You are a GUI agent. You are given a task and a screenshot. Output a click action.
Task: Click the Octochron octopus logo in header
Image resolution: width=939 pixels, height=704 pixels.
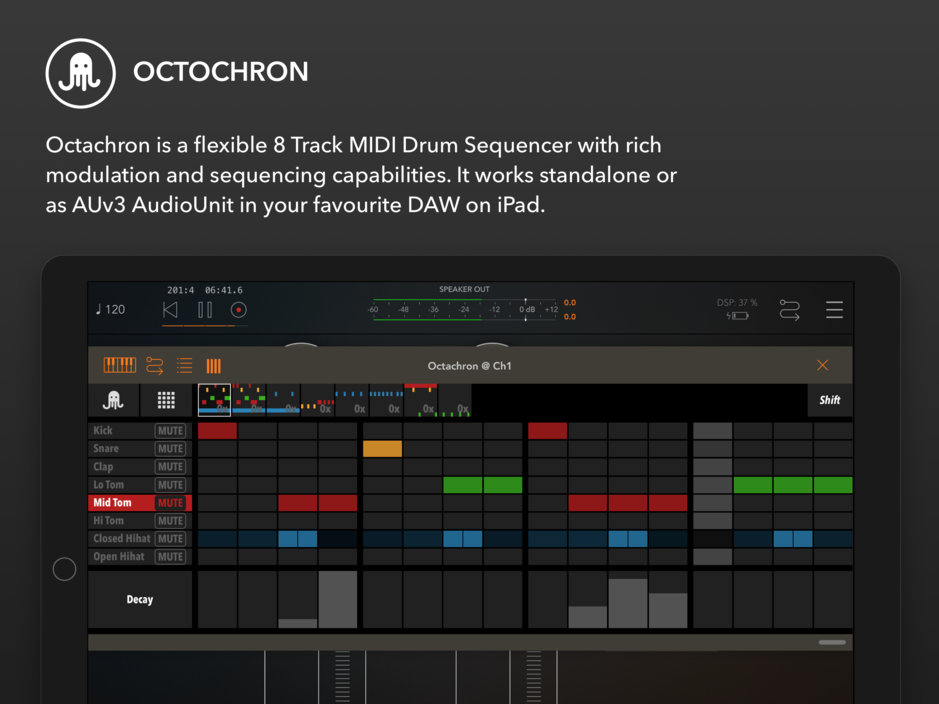[x=80, y=73]
